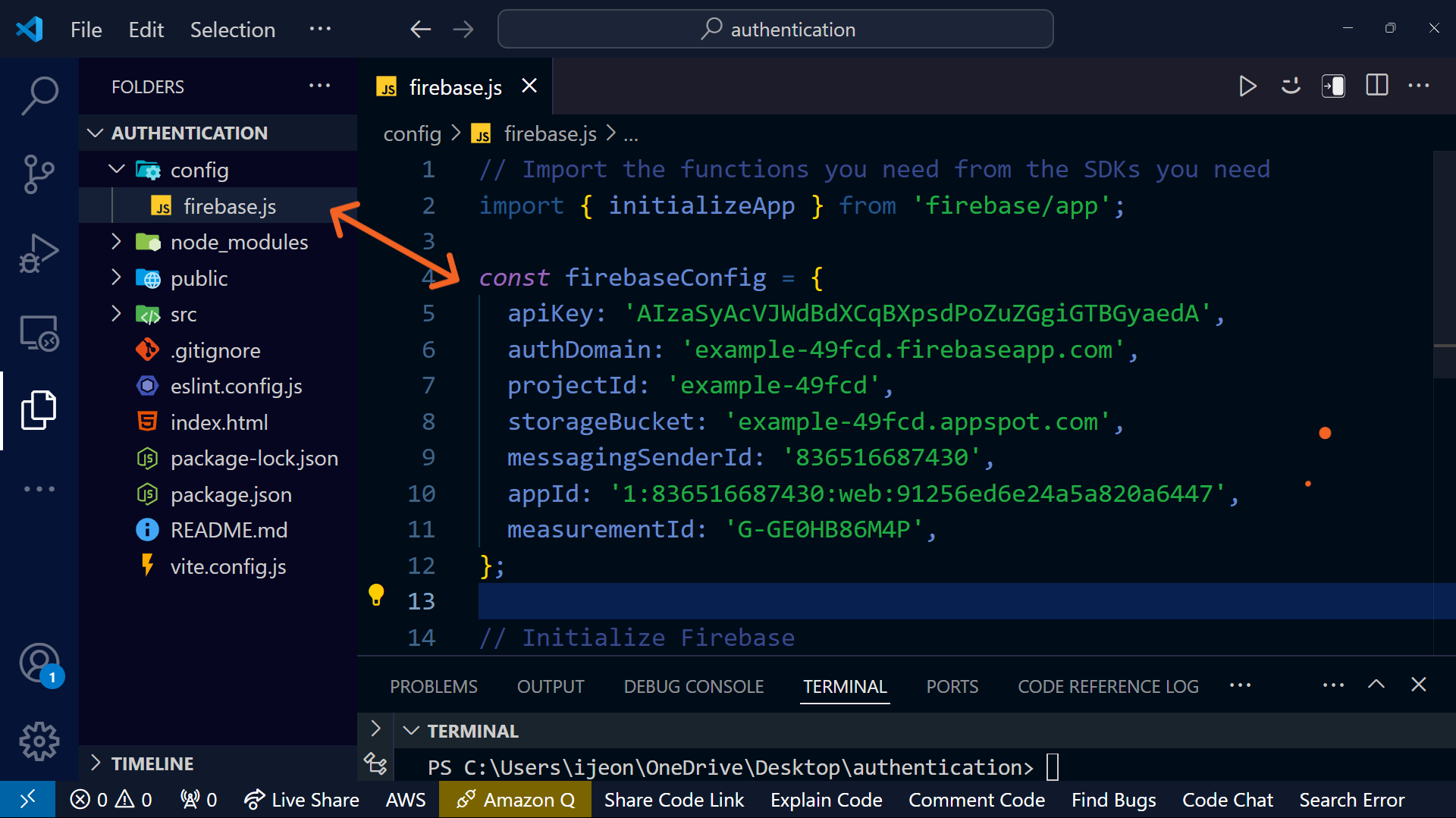Open the Selection menu
The width and height of the screenshot is (1456, 818).
pos(233,30)
